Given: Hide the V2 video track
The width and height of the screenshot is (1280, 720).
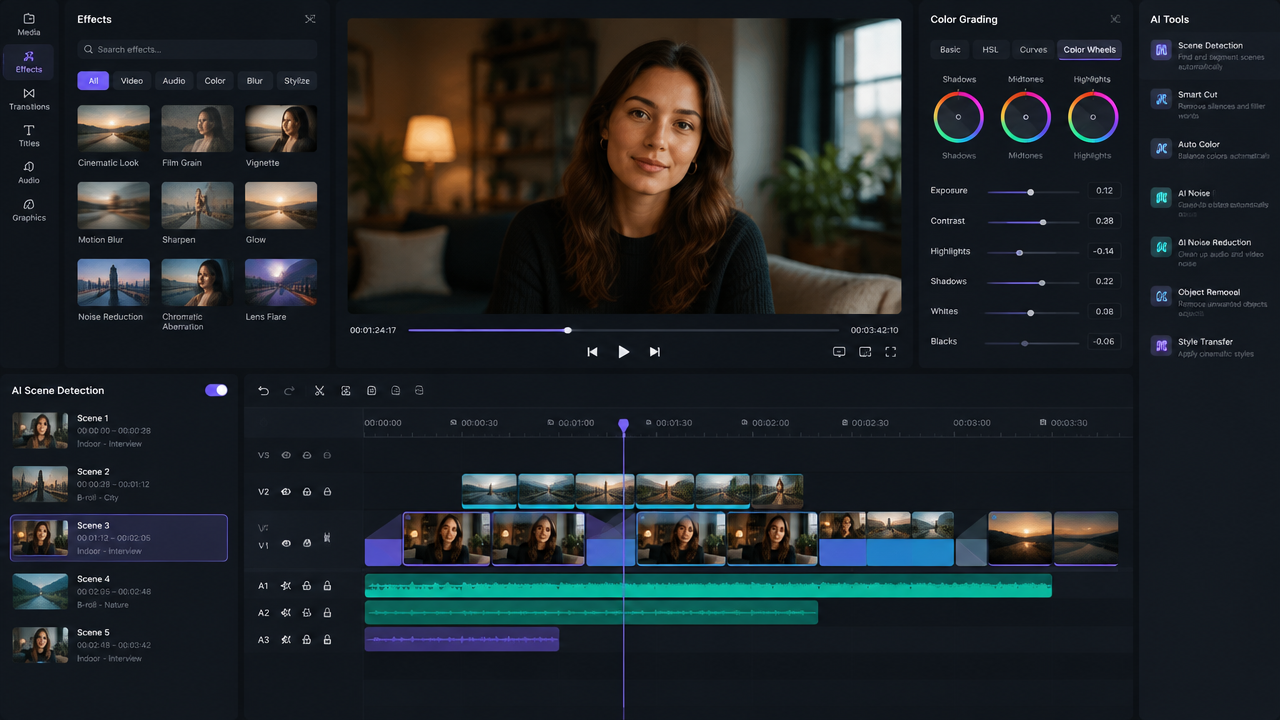Looking at the screenshot, I should point(286,492).
